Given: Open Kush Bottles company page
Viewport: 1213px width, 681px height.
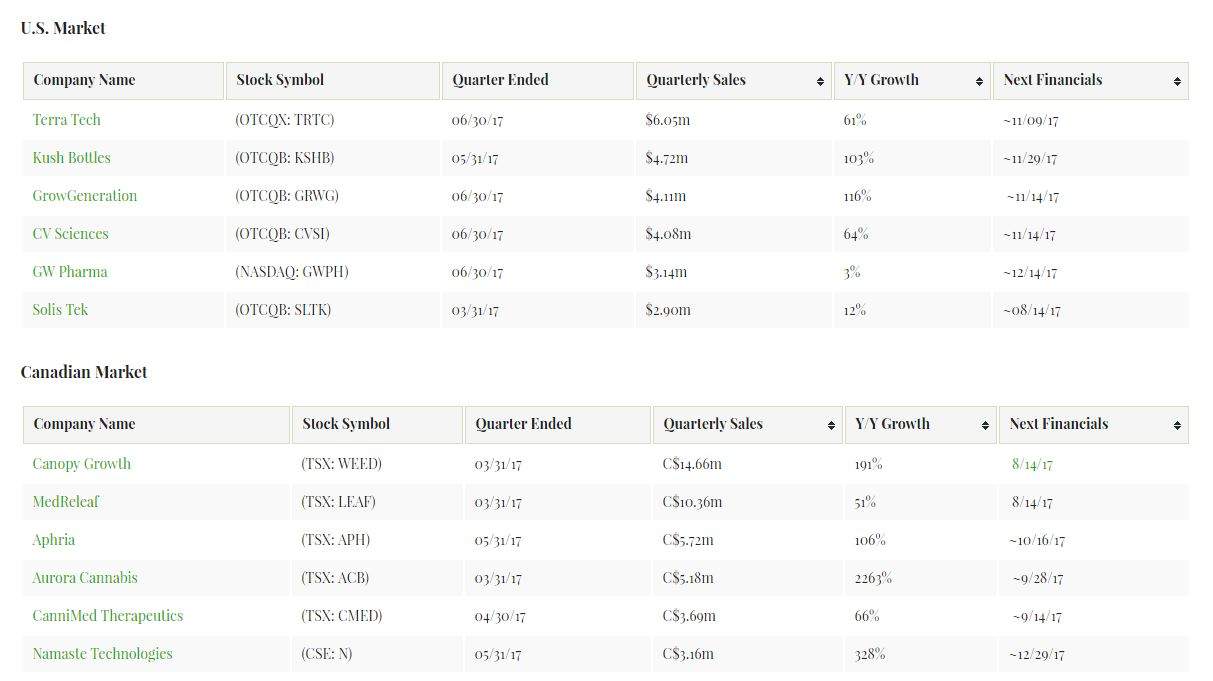Looking at the screenshot, I should tap(71, 158).
